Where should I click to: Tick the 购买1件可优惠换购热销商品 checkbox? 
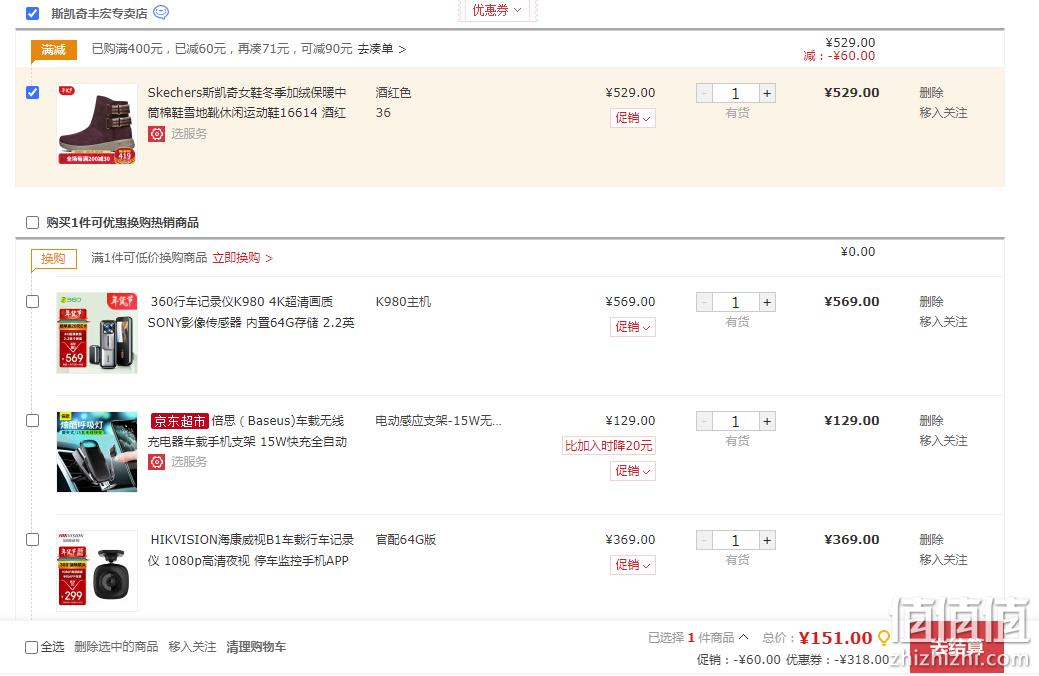(32, 222)
